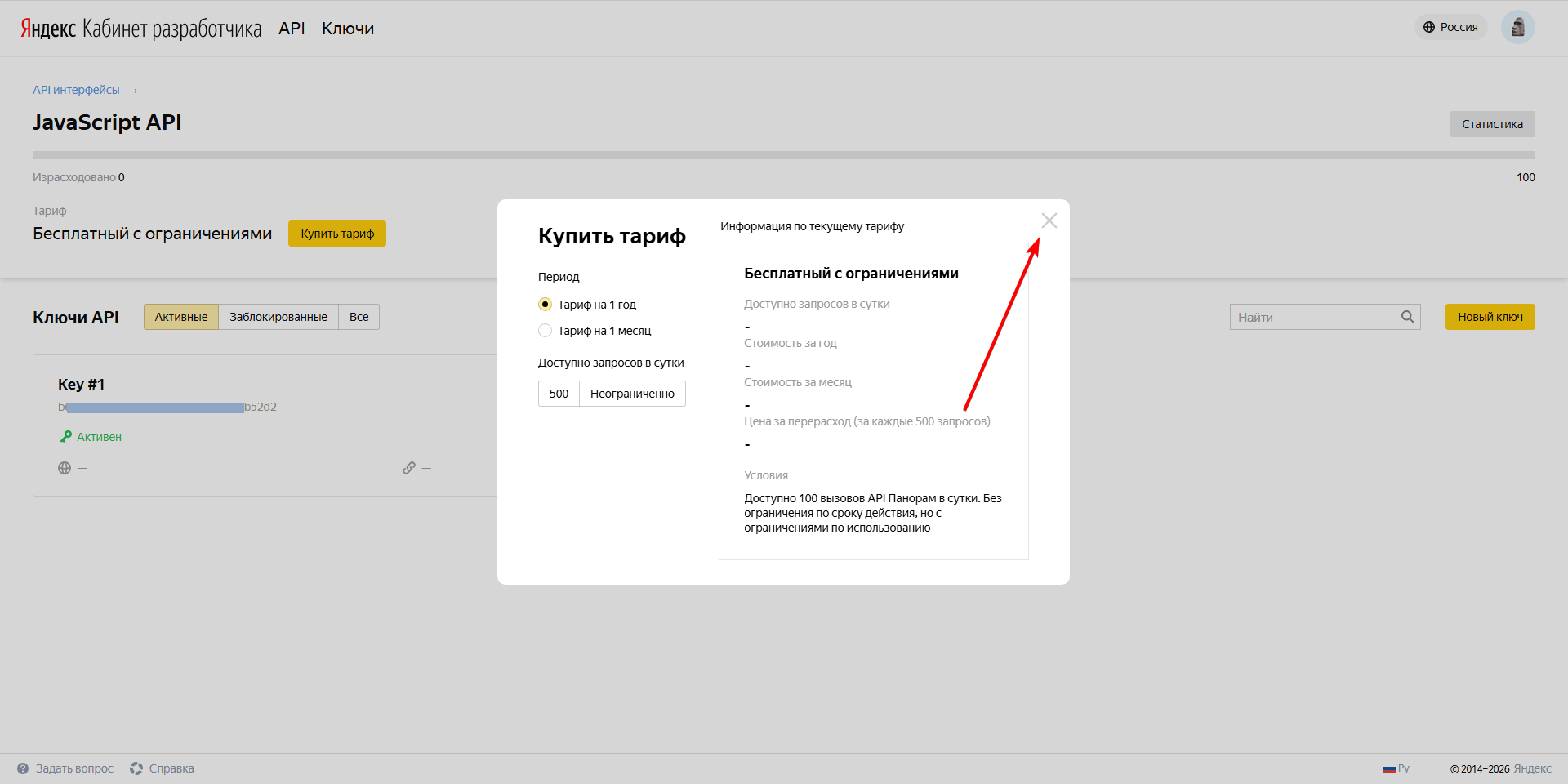Select the Тариф на 1 год radio option
Image resolution: width=1568 pixels, height=784 pixels.
click(x=587, y=305)
